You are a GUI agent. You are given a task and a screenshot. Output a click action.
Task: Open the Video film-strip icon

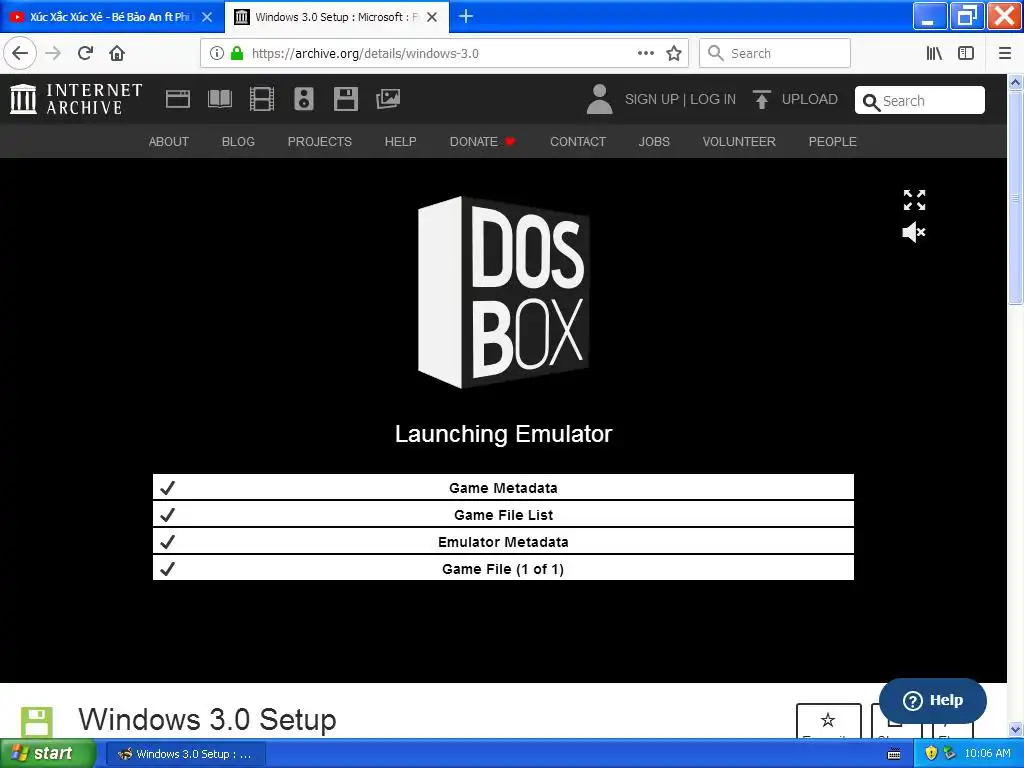pyautogui.click(x=262, y=99)
